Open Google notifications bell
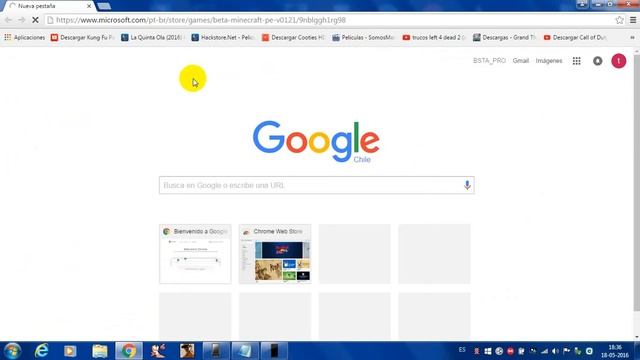The height and width of the screenshot is (360, 640). coord(598,61)
